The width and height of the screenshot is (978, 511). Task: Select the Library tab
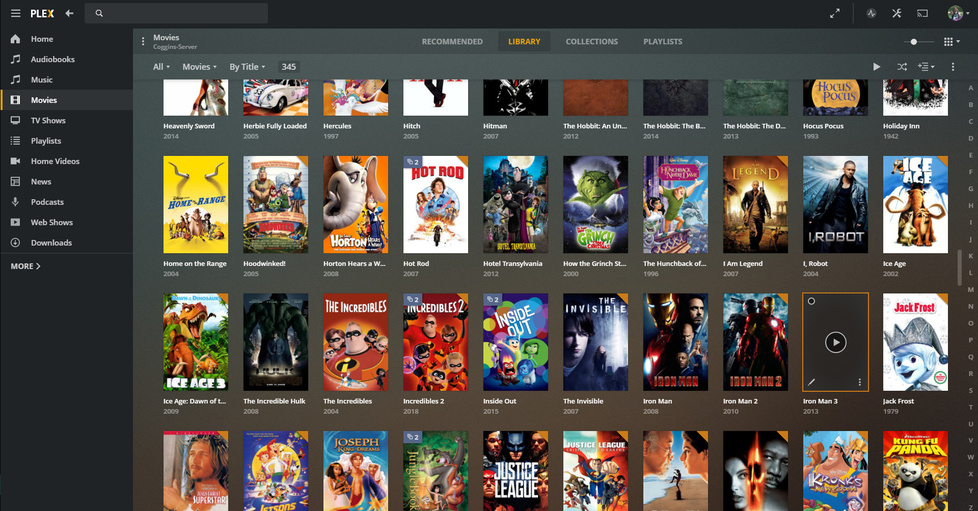point(524,42)
